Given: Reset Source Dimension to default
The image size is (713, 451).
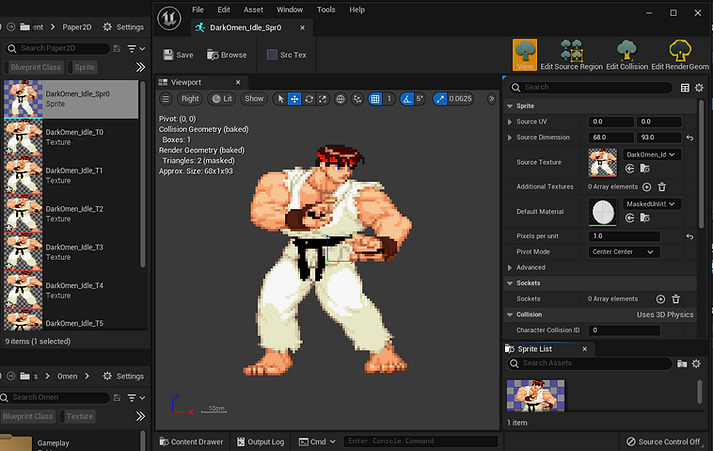Looking at the screenshot, I should (x=690, y=137).
